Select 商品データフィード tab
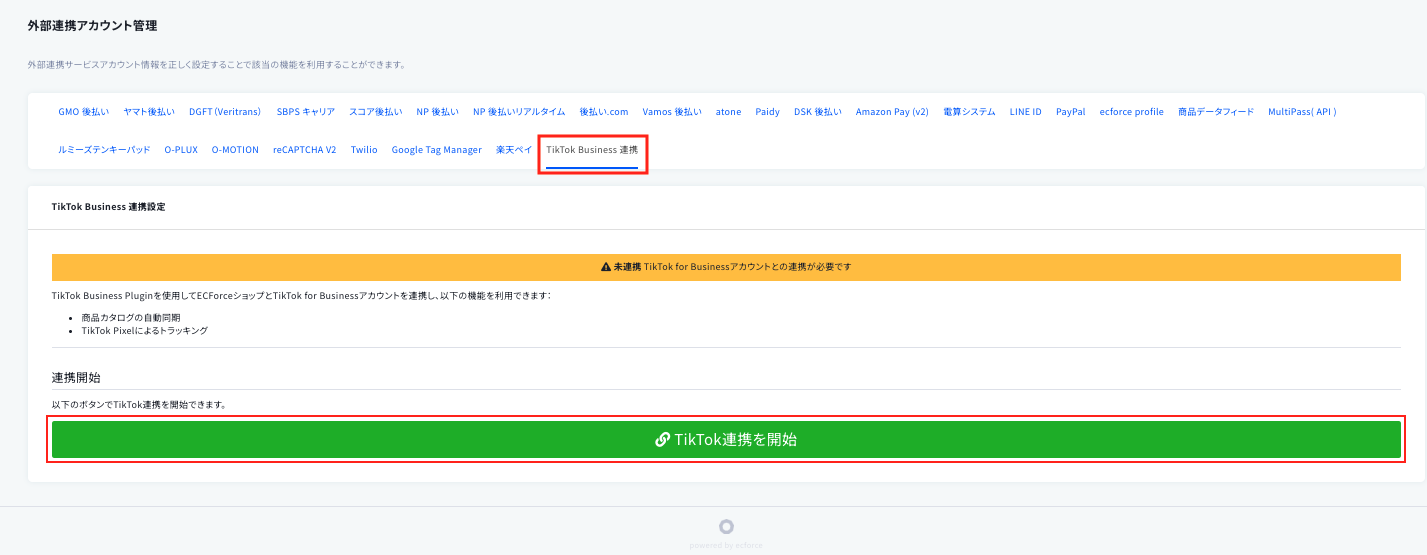 [x=1216, y=112]
